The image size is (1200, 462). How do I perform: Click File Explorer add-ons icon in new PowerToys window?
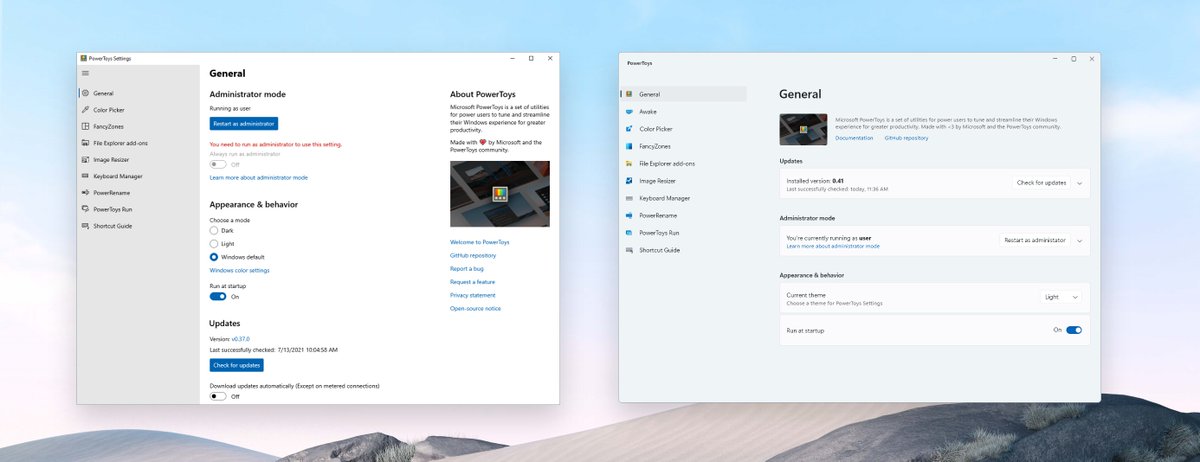629,163
